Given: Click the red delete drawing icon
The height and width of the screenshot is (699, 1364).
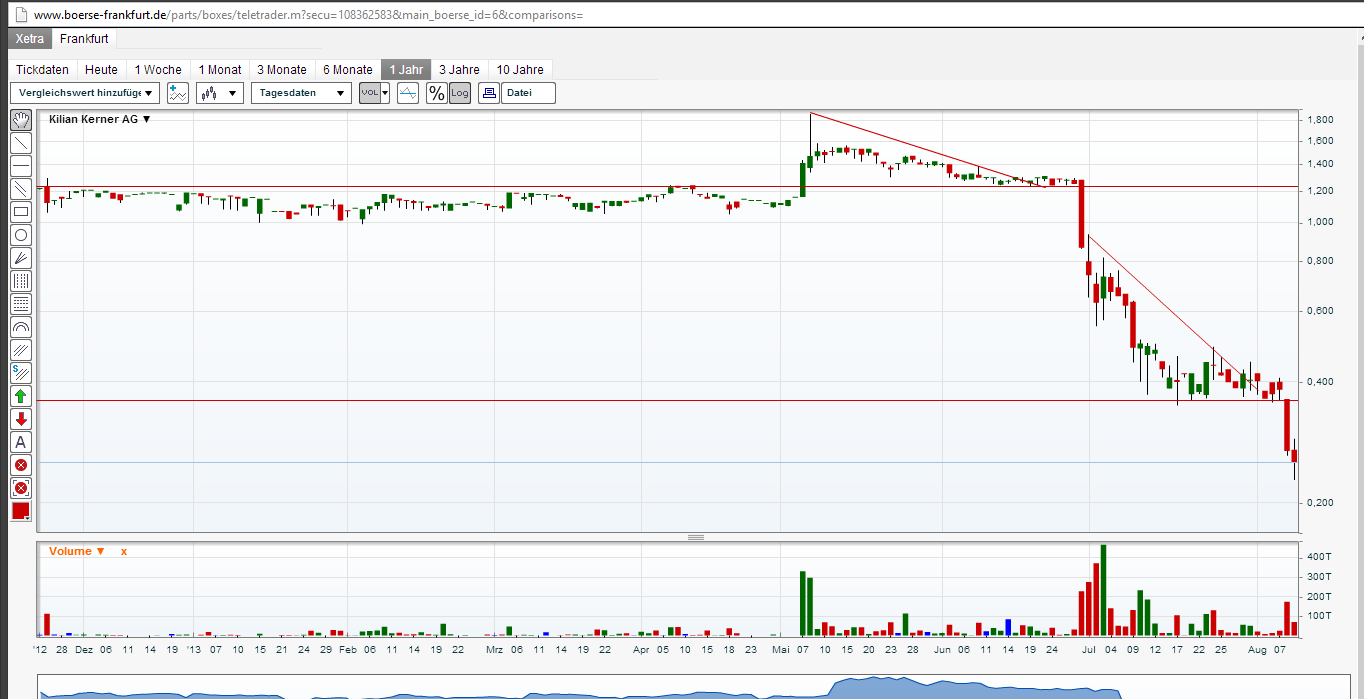Looking at the screenshot, I should pos(21,465).
